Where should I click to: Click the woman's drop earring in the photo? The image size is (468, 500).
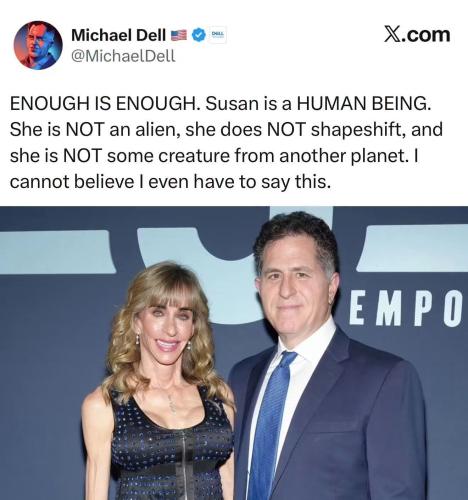[x=137, y=340]
